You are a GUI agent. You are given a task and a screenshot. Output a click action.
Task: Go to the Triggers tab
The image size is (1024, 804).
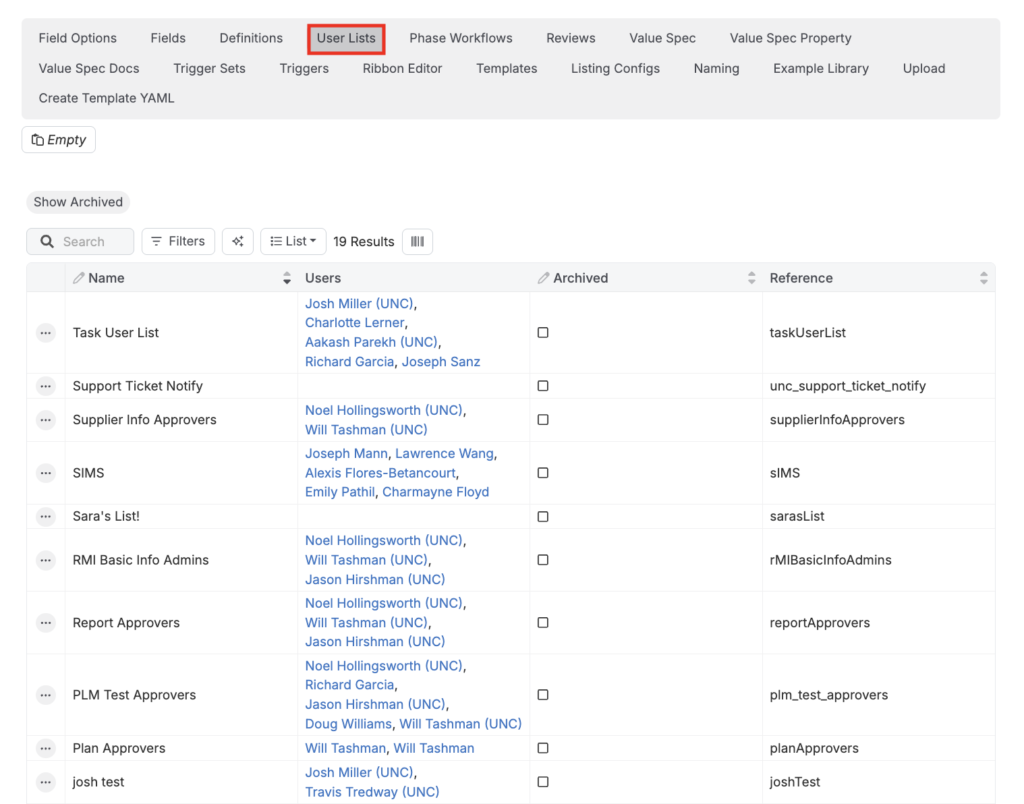point(304,69)
